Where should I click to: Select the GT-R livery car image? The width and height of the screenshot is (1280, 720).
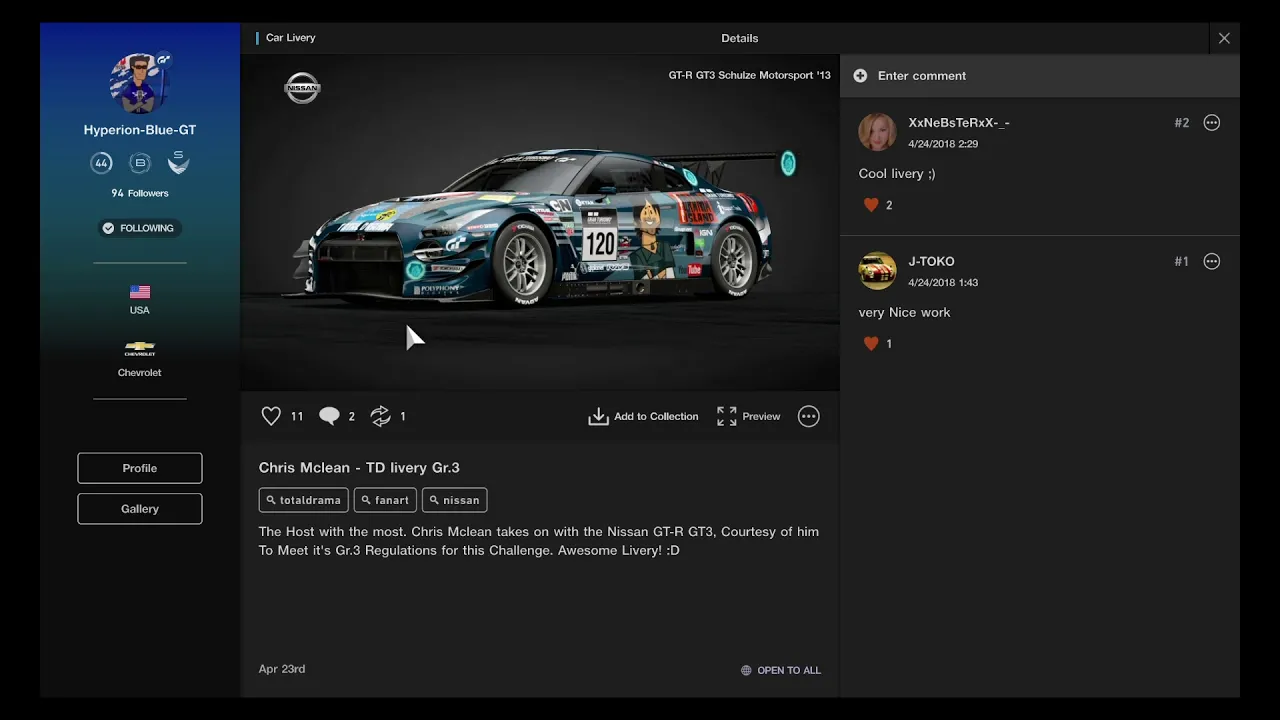point(540,225)
